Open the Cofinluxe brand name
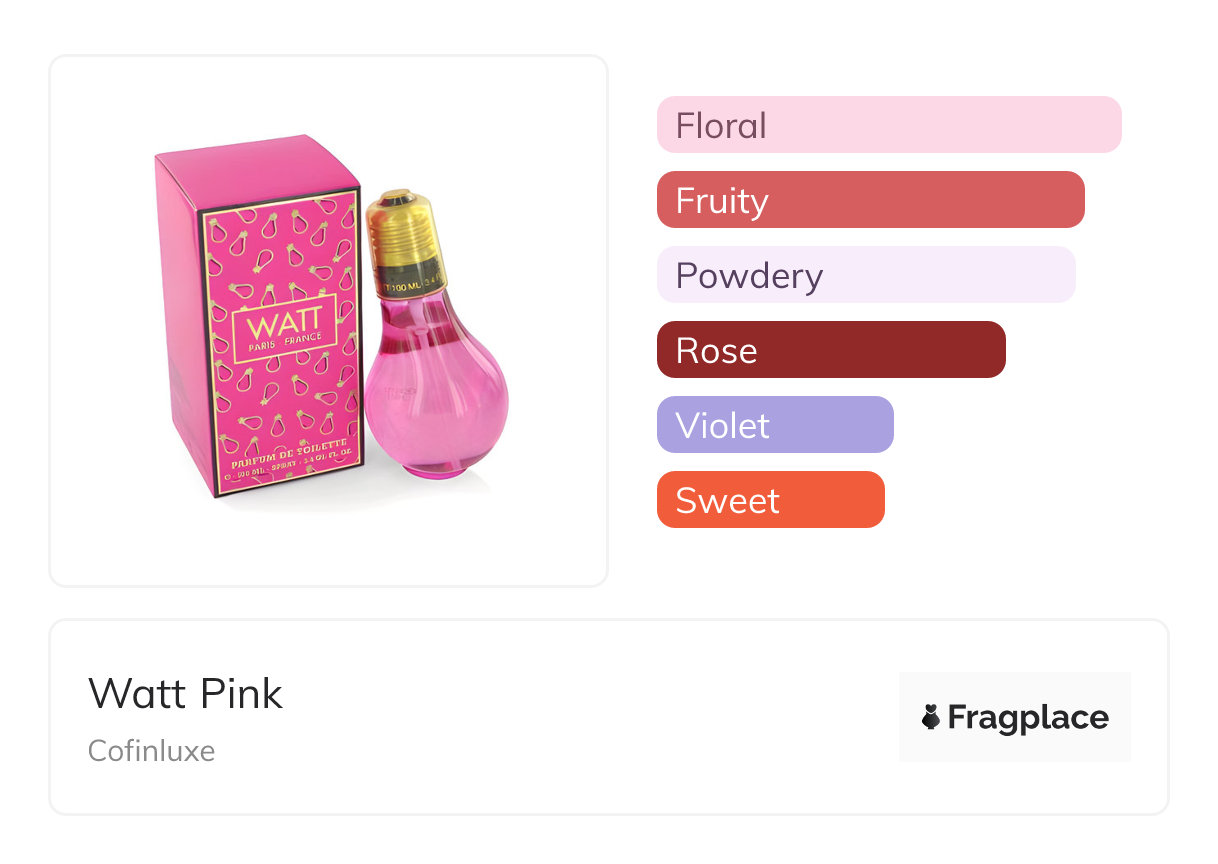Image resolution: width=1218 pixels, height=864 pixels. tap(151, 750)
